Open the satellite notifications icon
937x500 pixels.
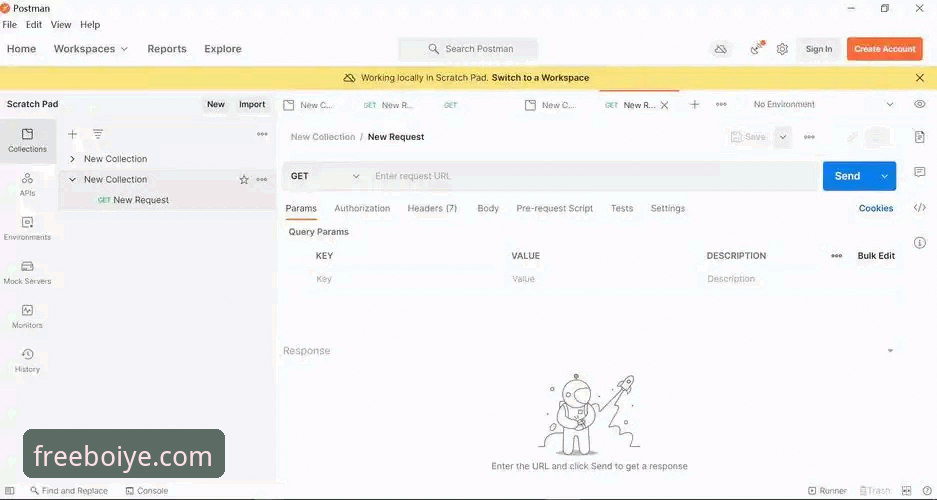coord(757,48)
